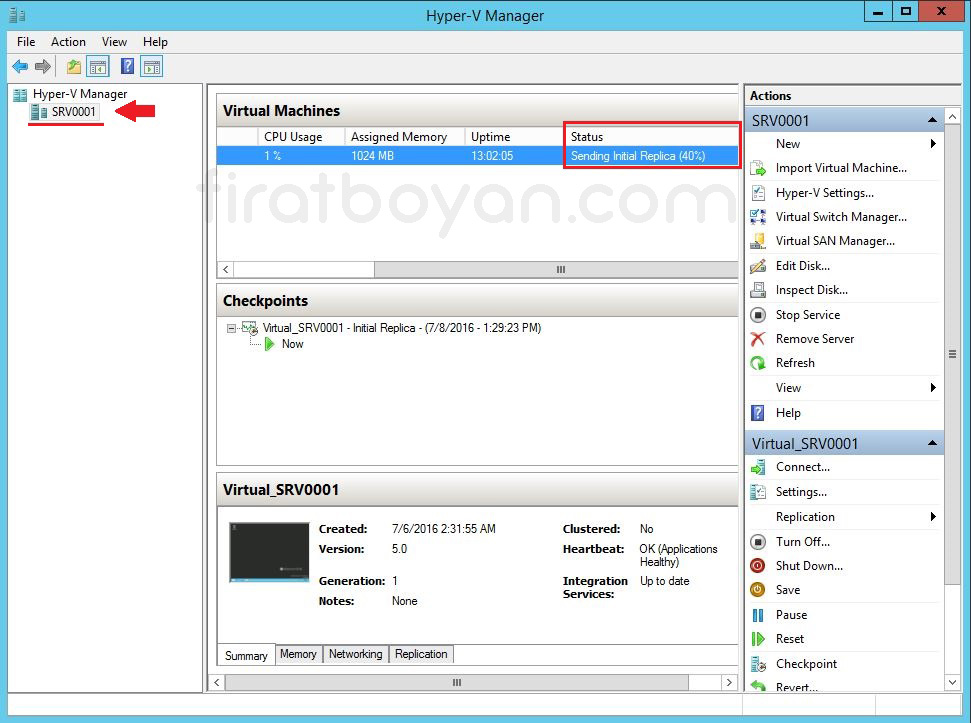Click Shut Down... action link
Viewport: 971px width, 723px height.
(x=809, y=566)
